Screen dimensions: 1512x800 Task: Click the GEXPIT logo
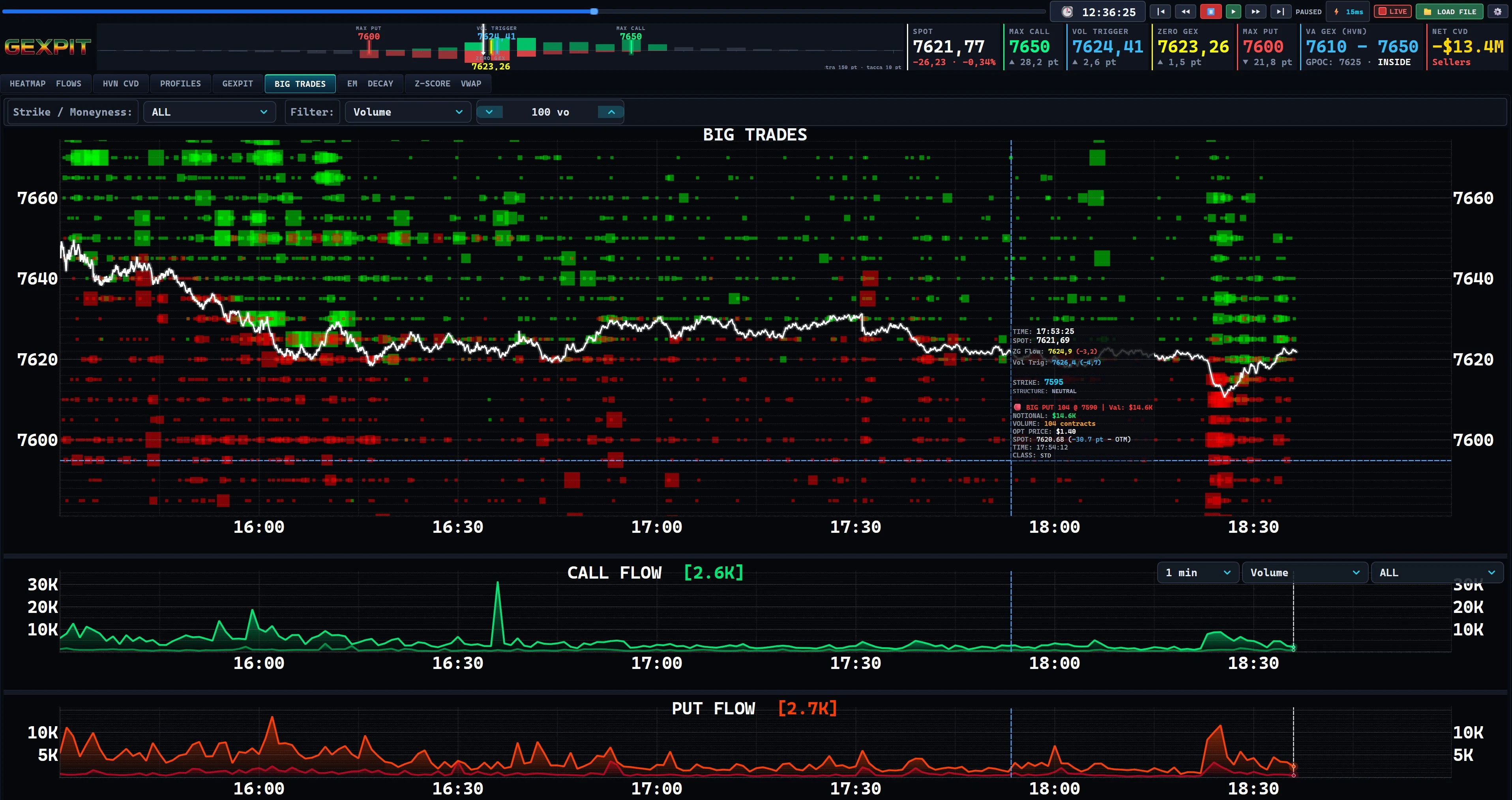(47, 47)
